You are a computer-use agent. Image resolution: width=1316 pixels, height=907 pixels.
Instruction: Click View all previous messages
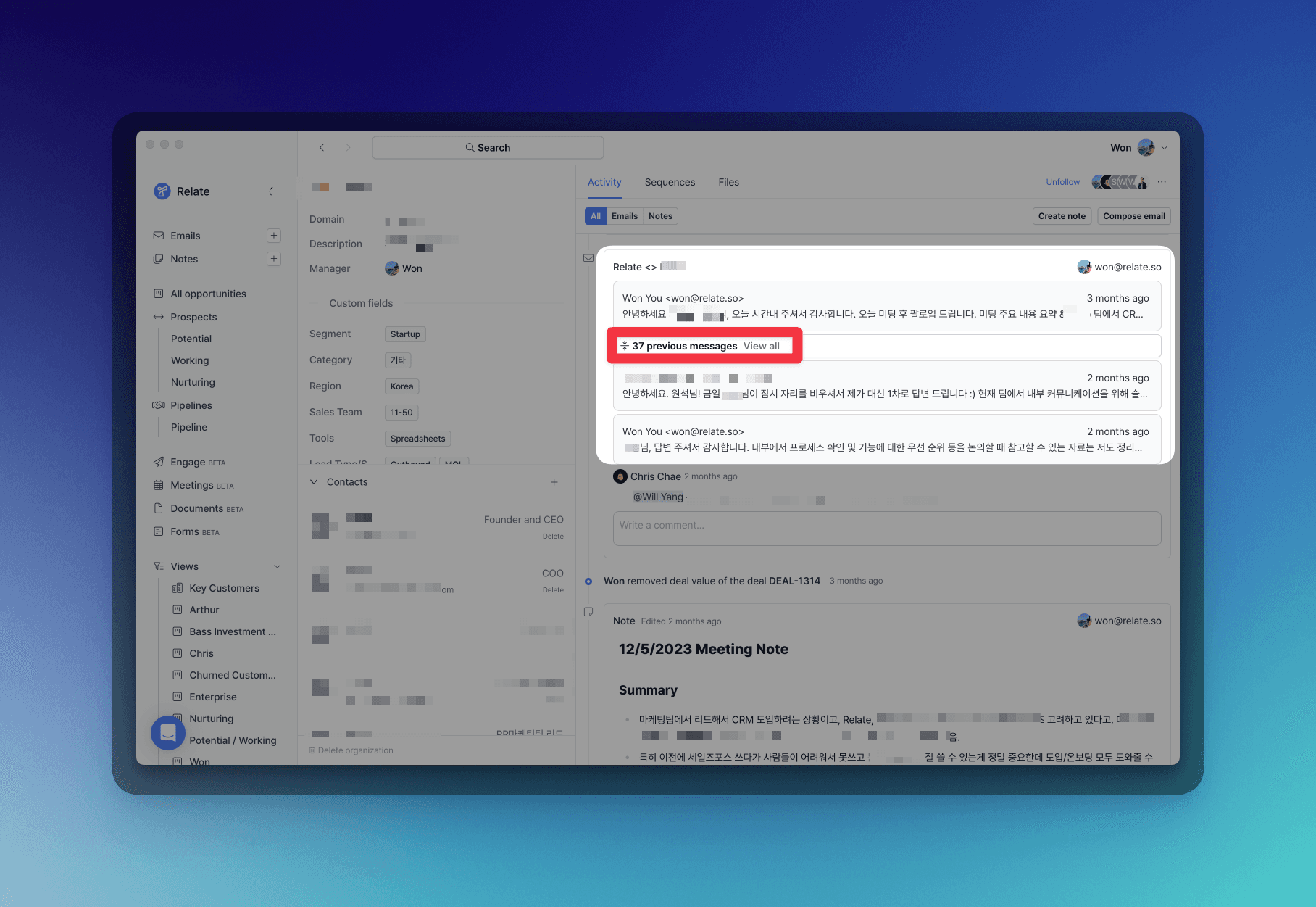point(762,346)
